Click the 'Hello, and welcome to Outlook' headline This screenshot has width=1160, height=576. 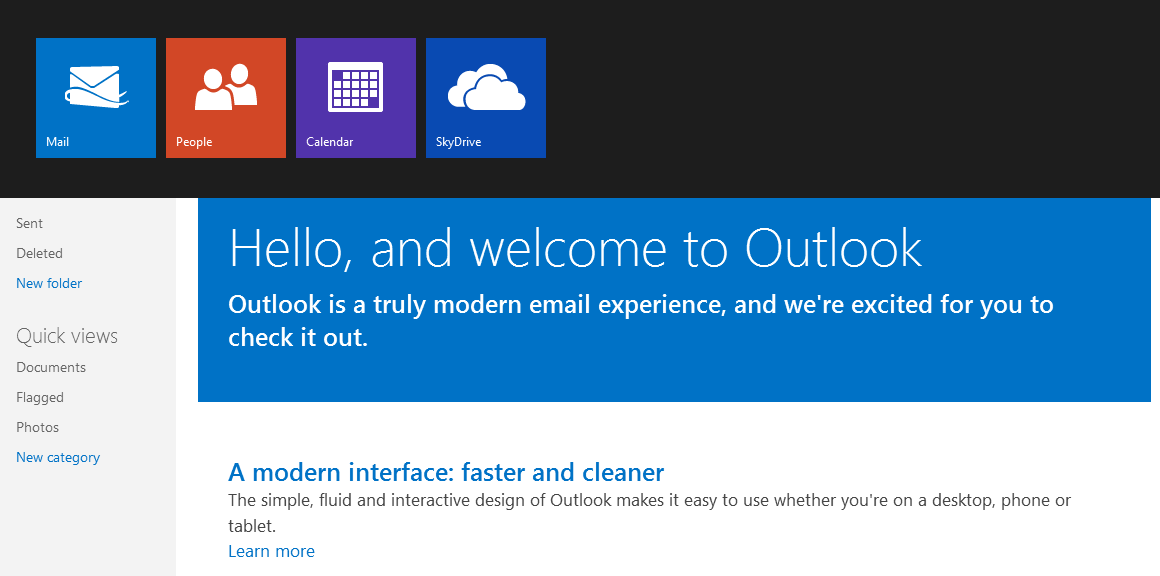click(x=575, y=248)
